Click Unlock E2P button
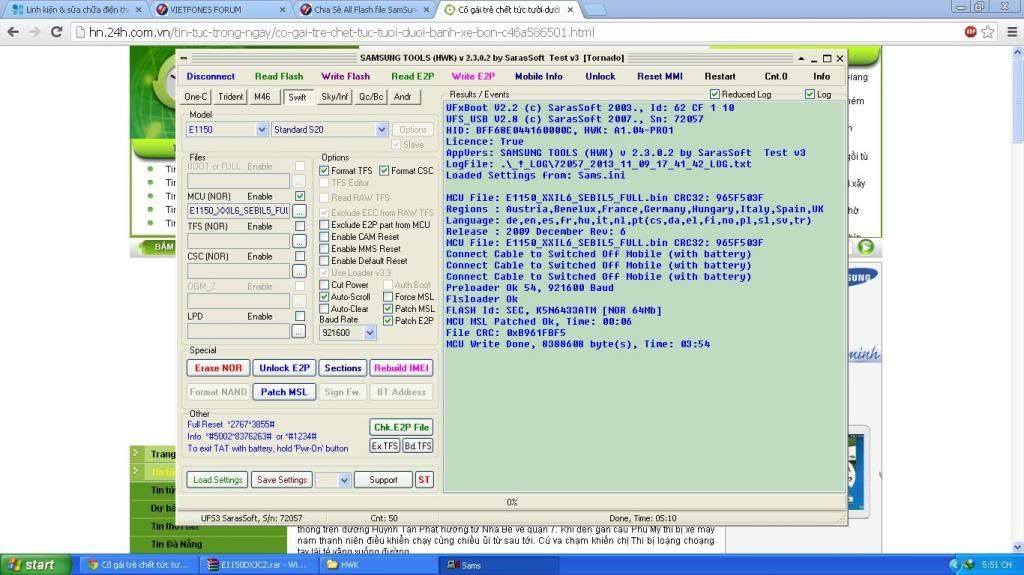The height and width of the screenshot is (575, 1024). pyautogui.click(x=284, y=368)
